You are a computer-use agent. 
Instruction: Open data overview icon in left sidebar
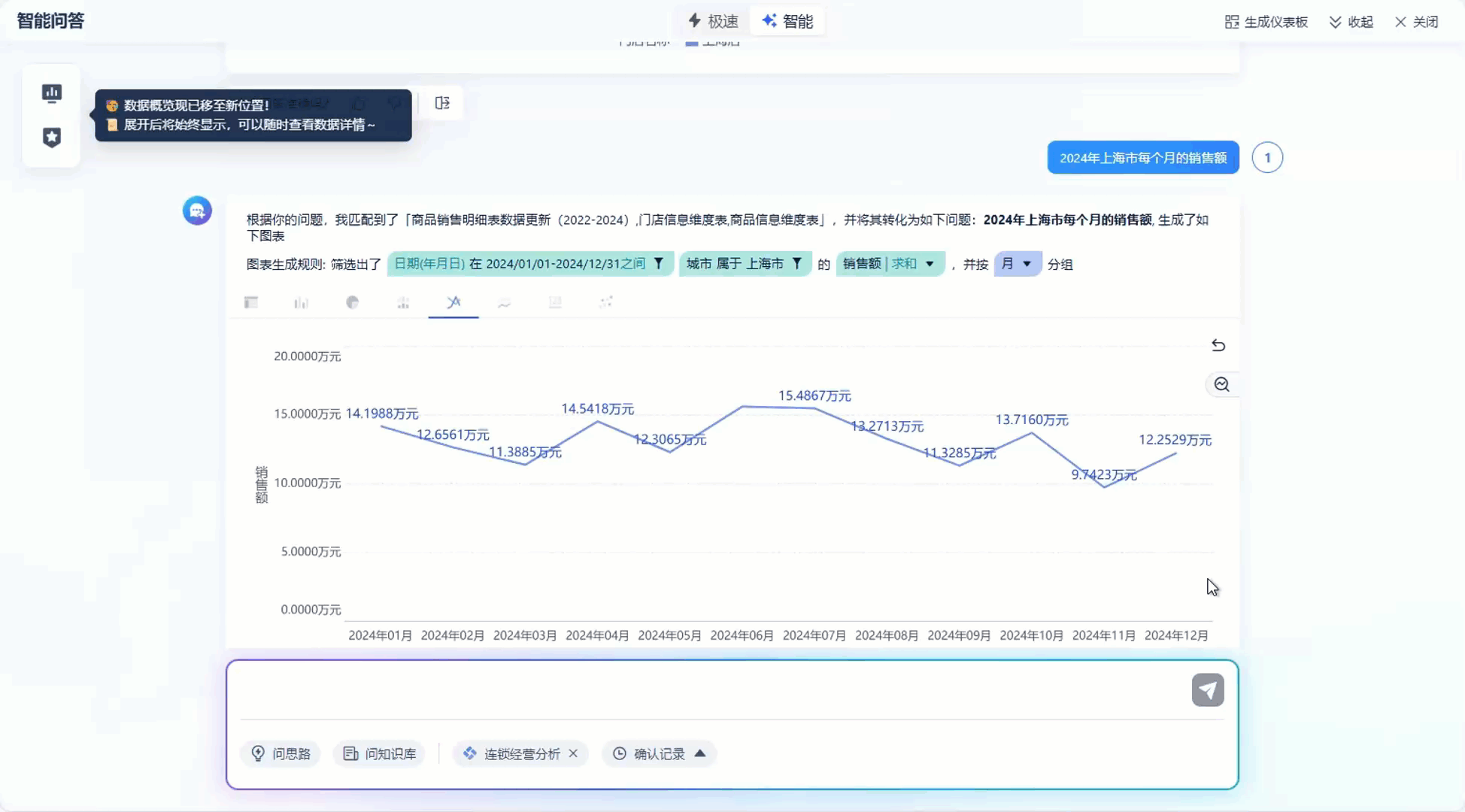pyautogui.click(x=51, y=92)
